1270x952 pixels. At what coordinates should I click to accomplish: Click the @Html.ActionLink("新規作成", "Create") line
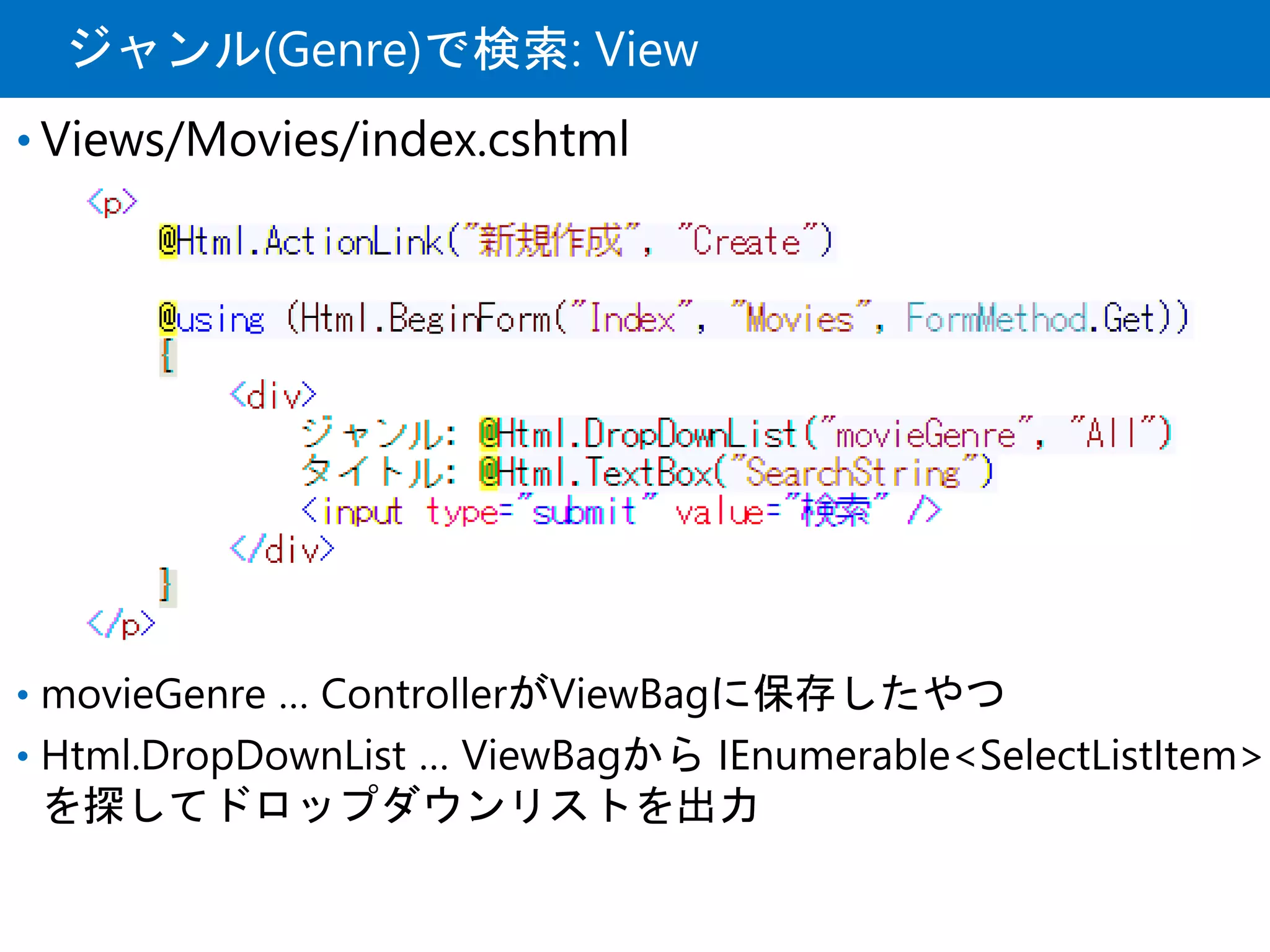[496, 241]
